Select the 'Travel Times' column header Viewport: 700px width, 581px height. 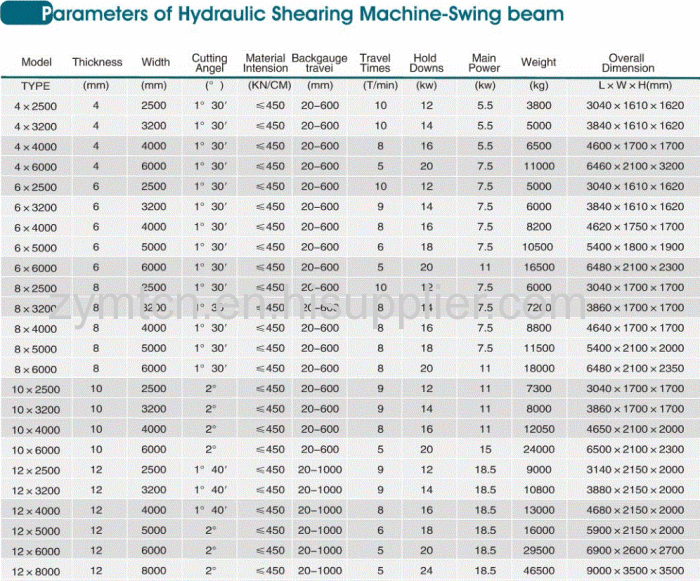[375, 63]
